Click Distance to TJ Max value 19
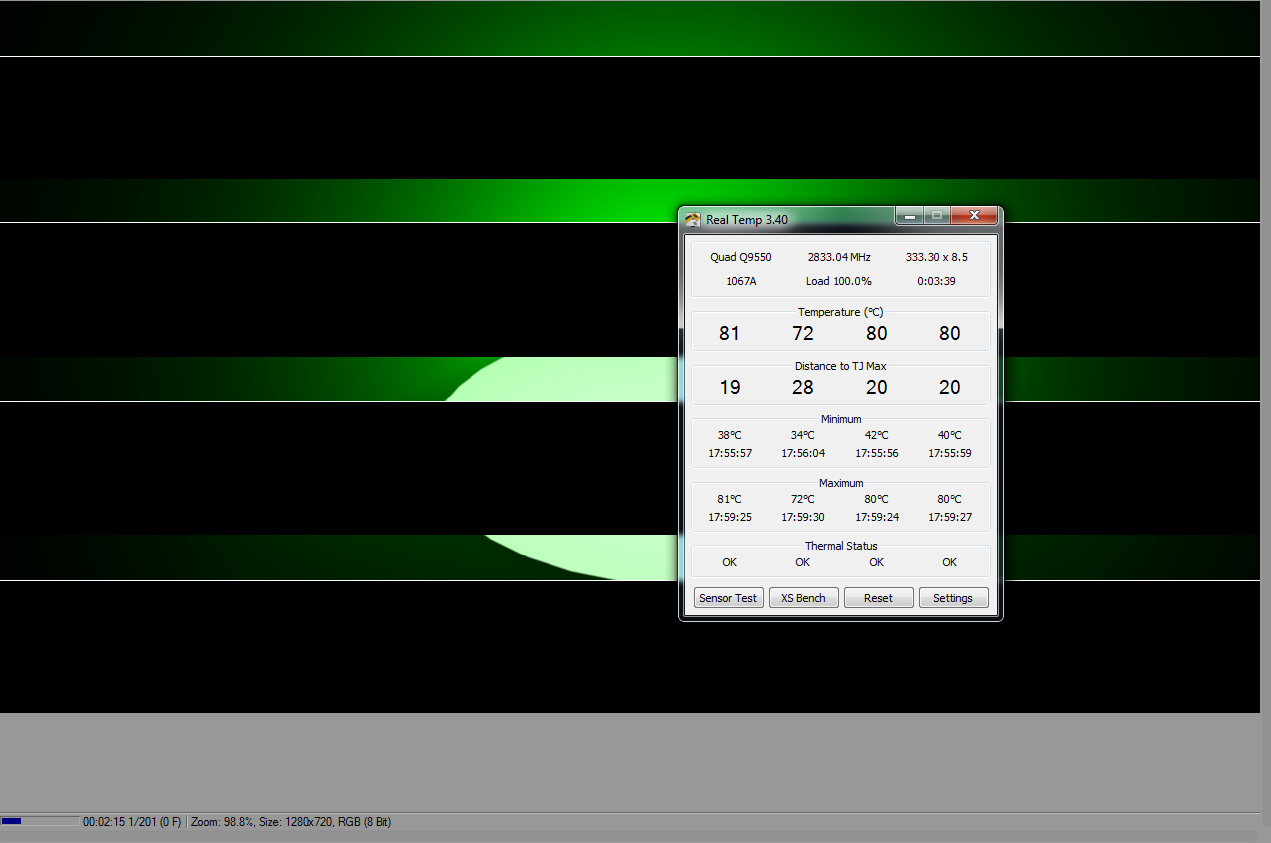The height and width of the screenshot is (843, 1271). coord(730,387)
